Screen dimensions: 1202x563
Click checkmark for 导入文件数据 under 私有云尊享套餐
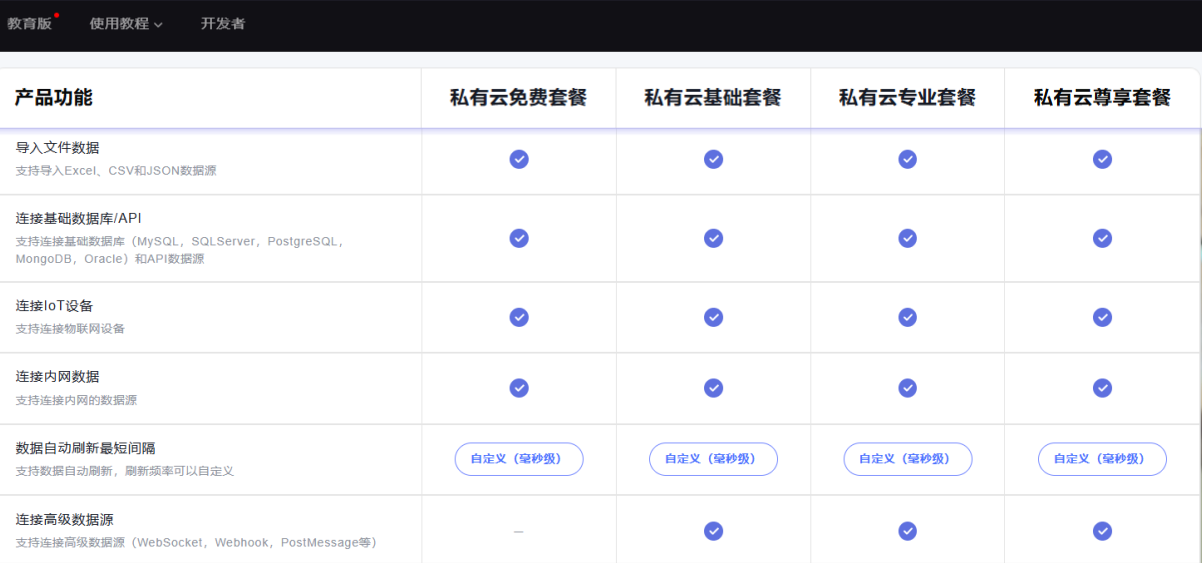point(1102,159)
